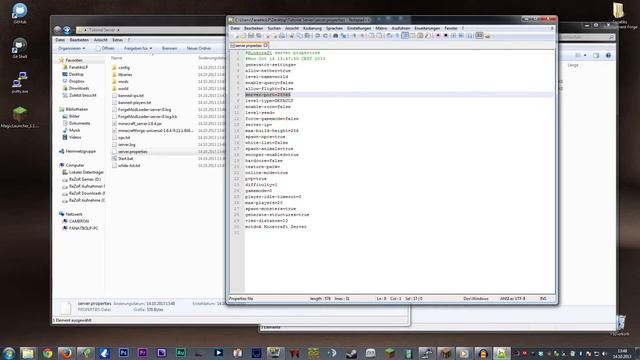
Task: Select the config folder in file list
Action: (124, 68)
